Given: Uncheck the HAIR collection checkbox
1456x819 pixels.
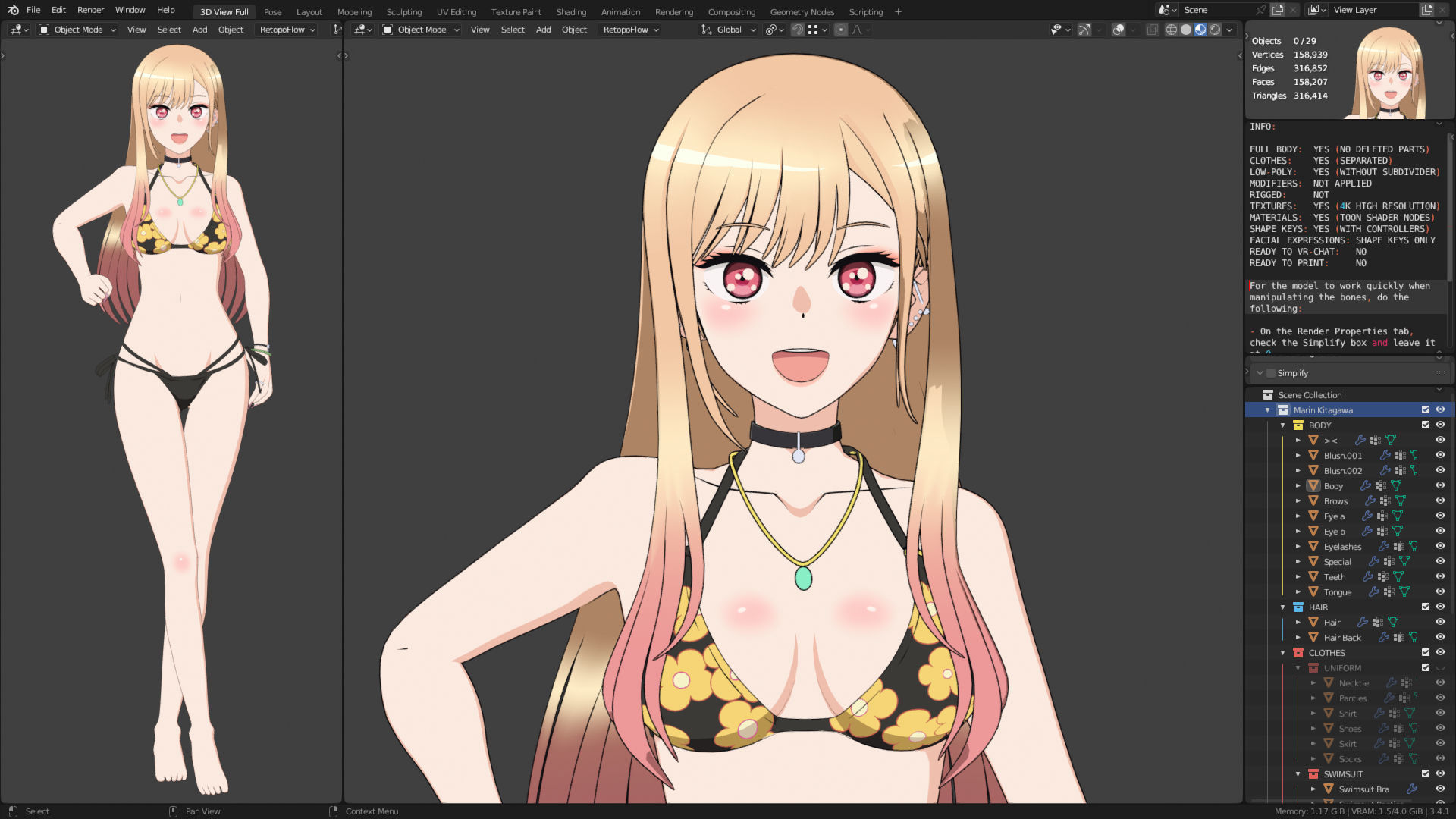Looking at the screenshot, I should click(1426, 607).
